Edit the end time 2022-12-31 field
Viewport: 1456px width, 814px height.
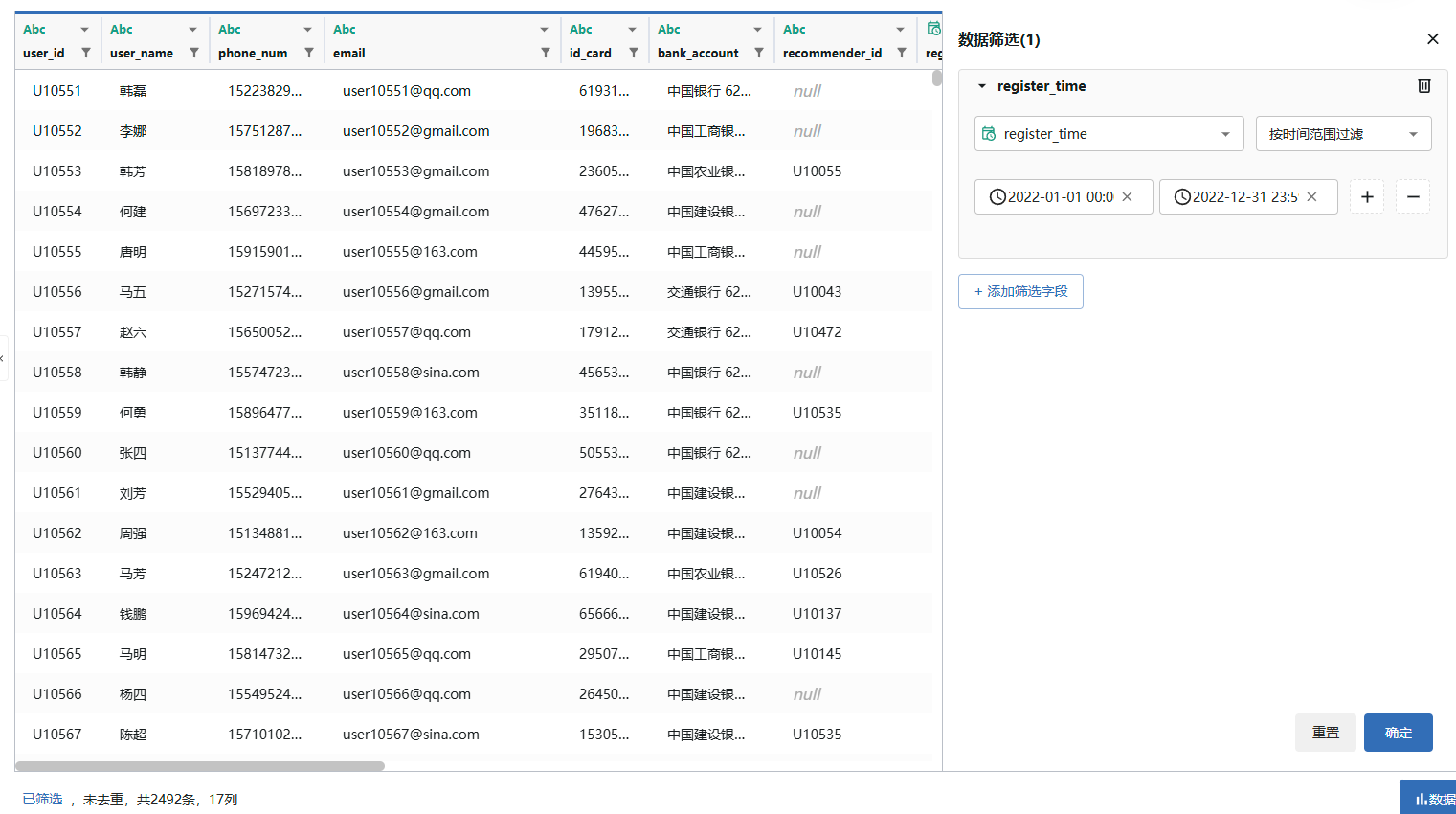pyautogui.click(x=1248, y=196)
